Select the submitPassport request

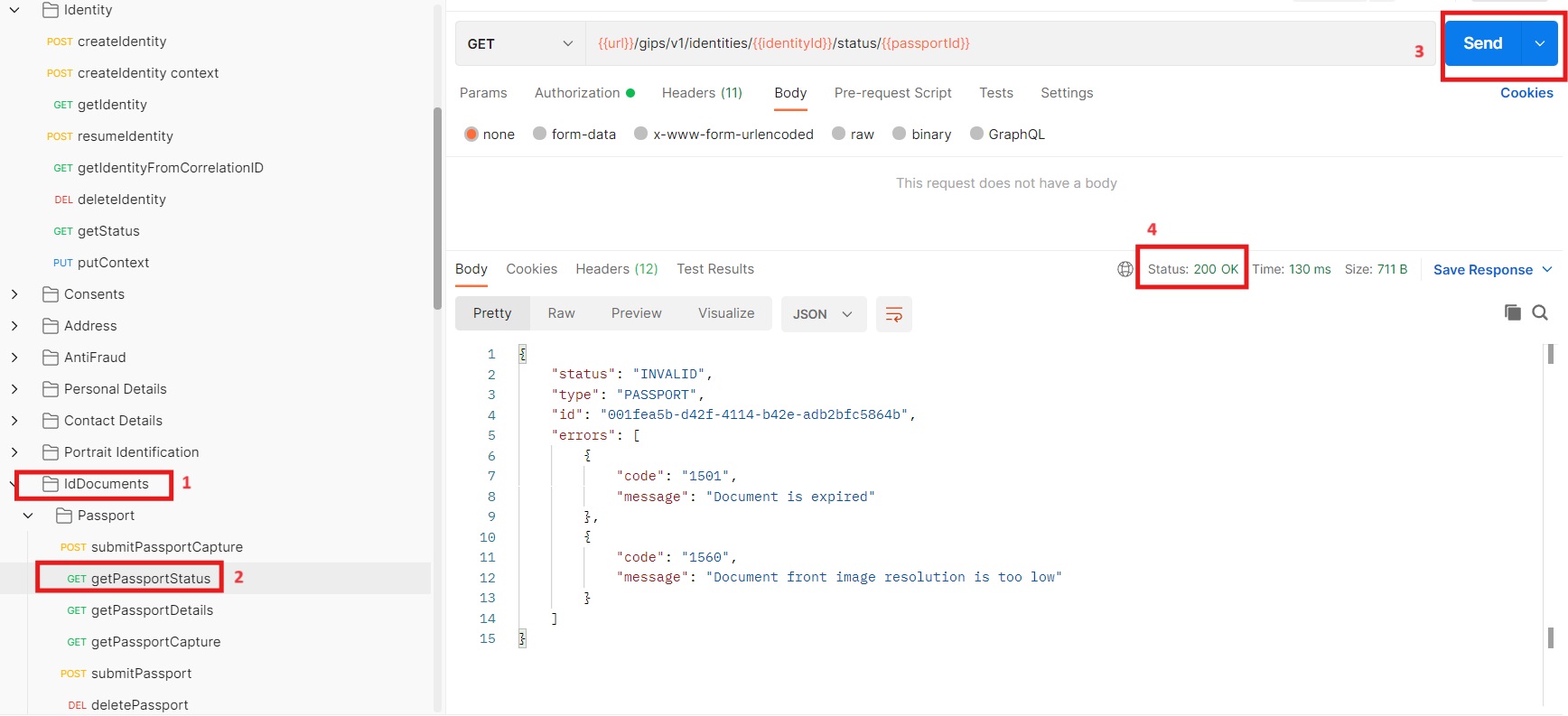point(126,674)
